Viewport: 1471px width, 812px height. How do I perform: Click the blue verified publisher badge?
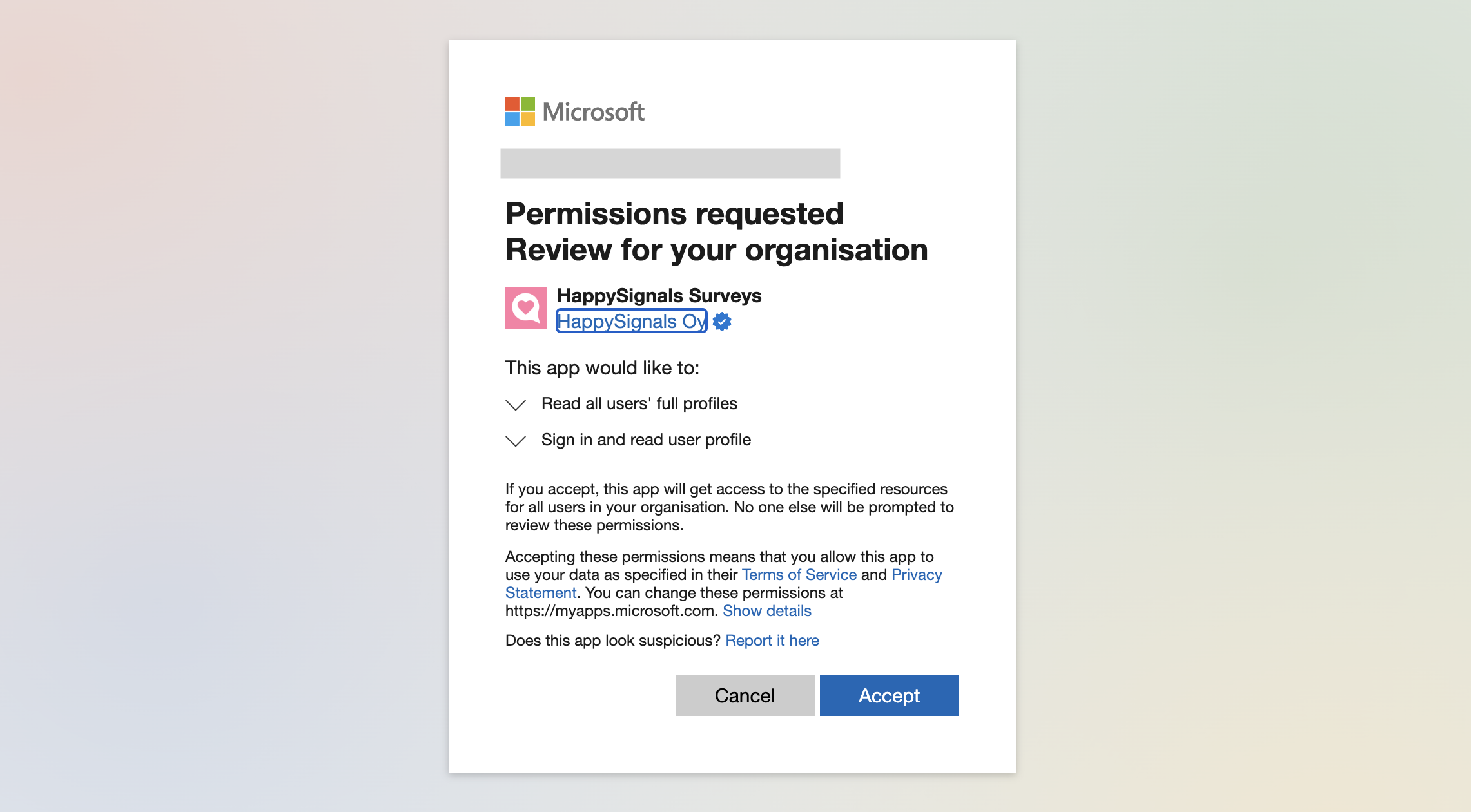coord(722,322)
